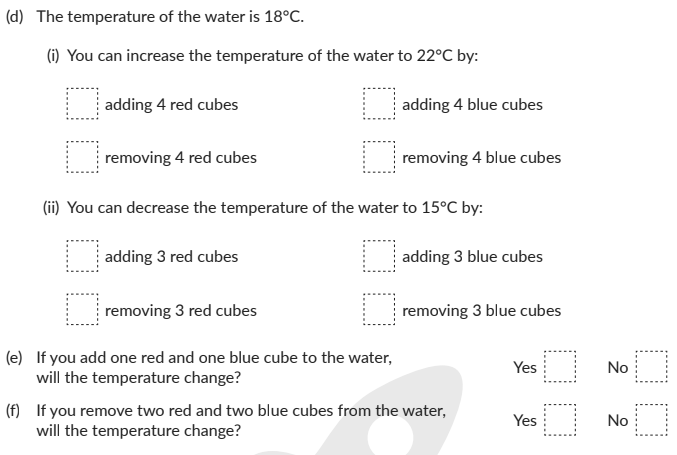This screenshot has height=455, width=677.
Task: Select the 'removing 3 red cubes' checkbox
Action: tap(82, 310)
